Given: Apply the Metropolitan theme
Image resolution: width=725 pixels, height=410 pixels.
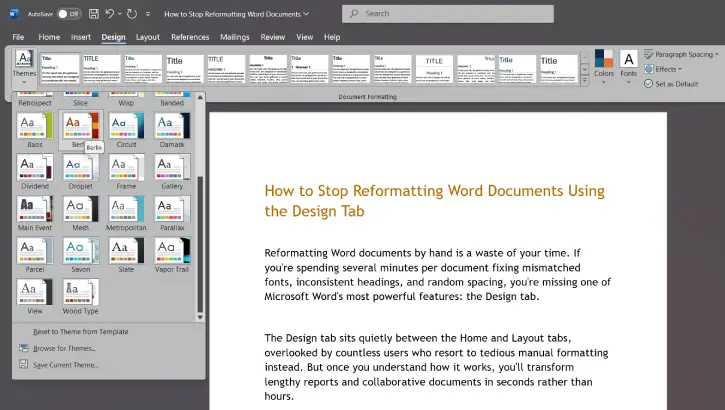Looking at the screenshot, I should (x=126, y=214).
